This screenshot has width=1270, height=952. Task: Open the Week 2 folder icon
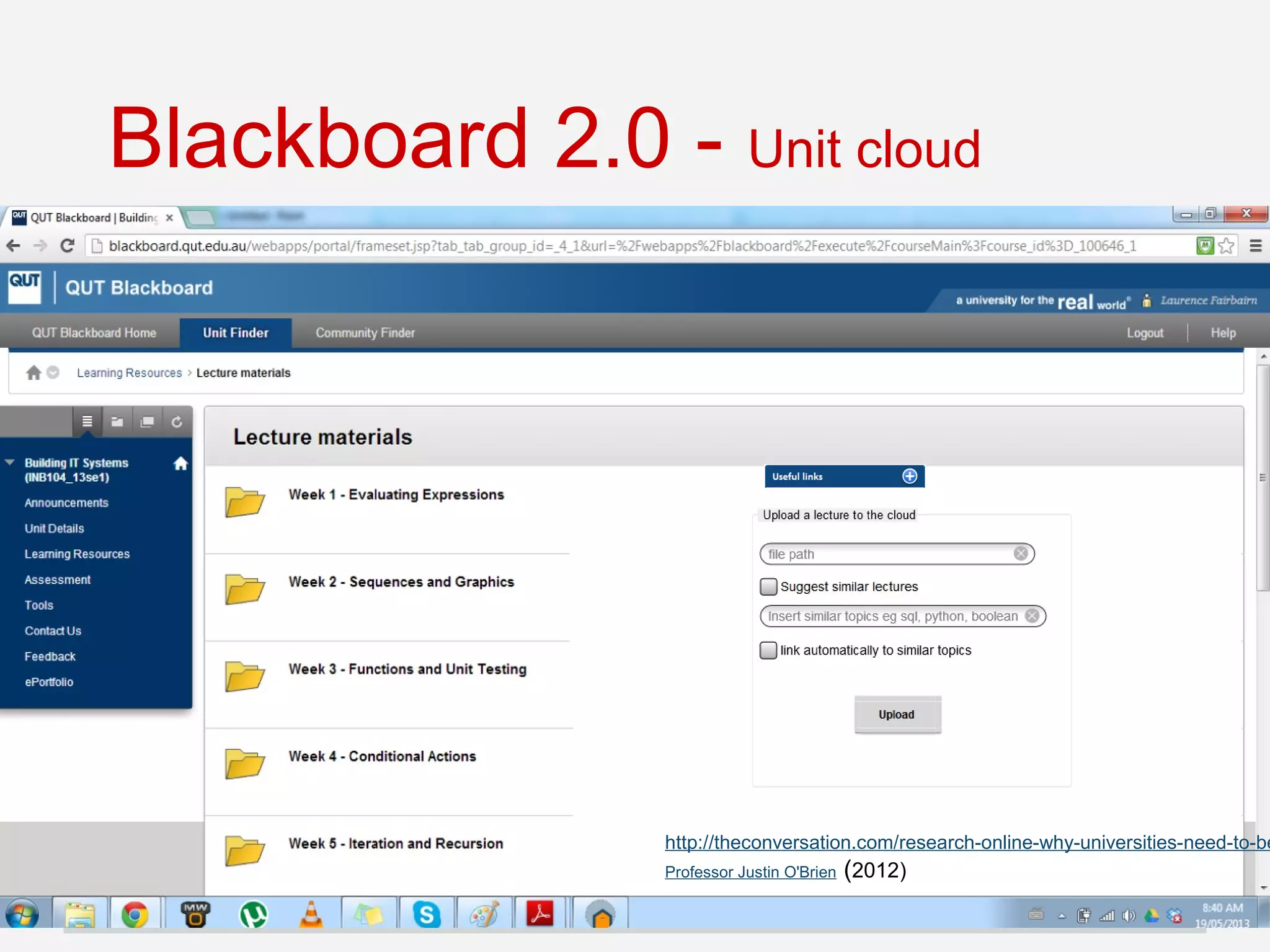click(245, 589)
